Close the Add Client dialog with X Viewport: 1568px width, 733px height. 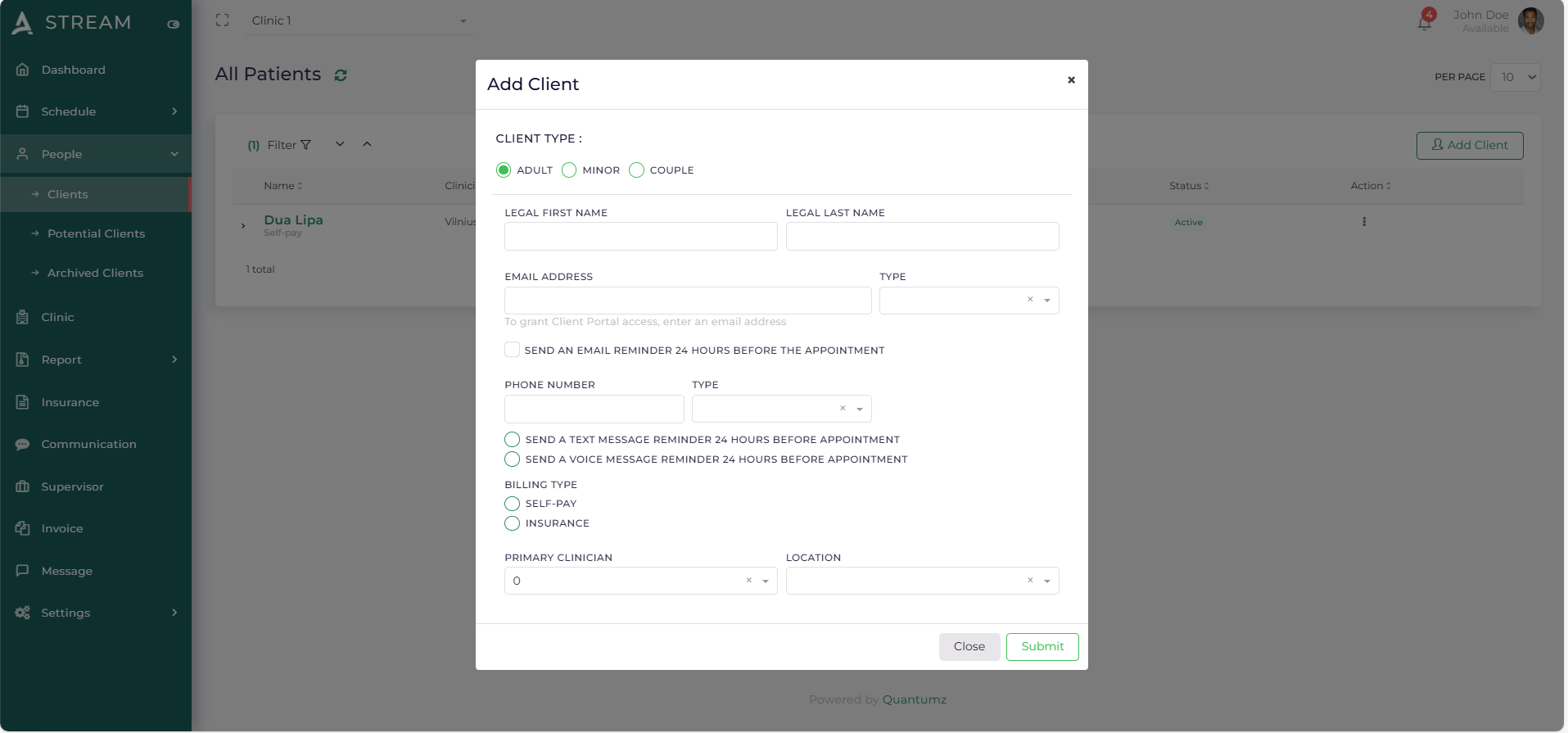click(1070, 80)
